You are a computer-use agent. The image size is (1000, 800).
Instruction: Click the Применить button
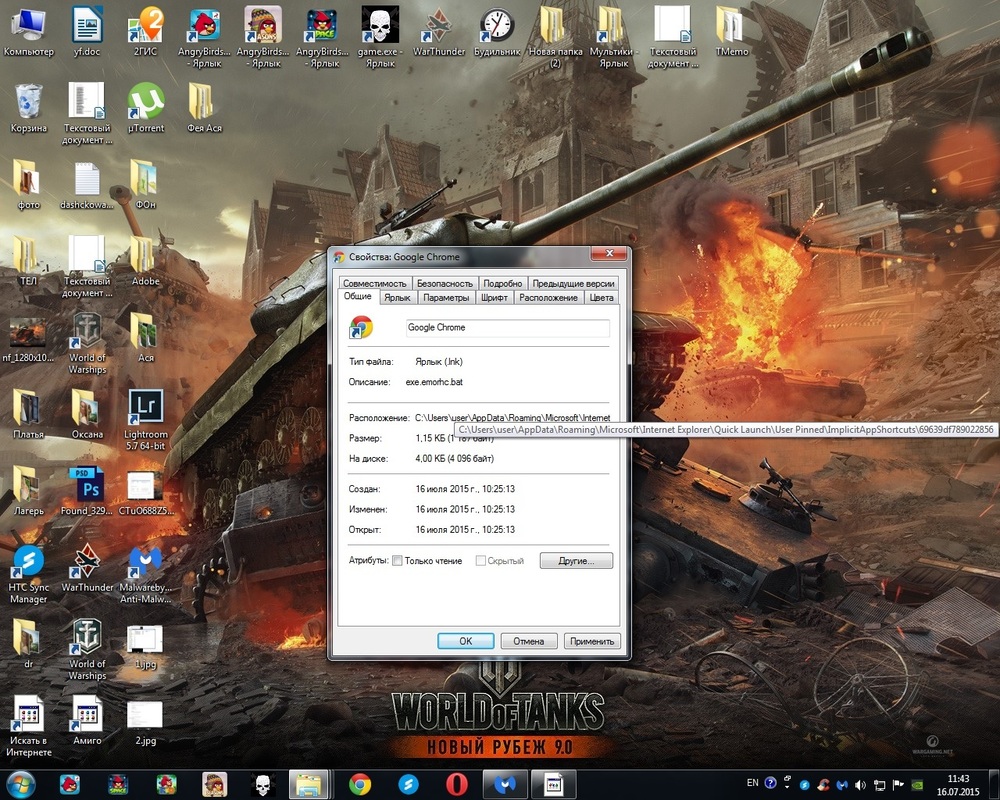point(592,641)
